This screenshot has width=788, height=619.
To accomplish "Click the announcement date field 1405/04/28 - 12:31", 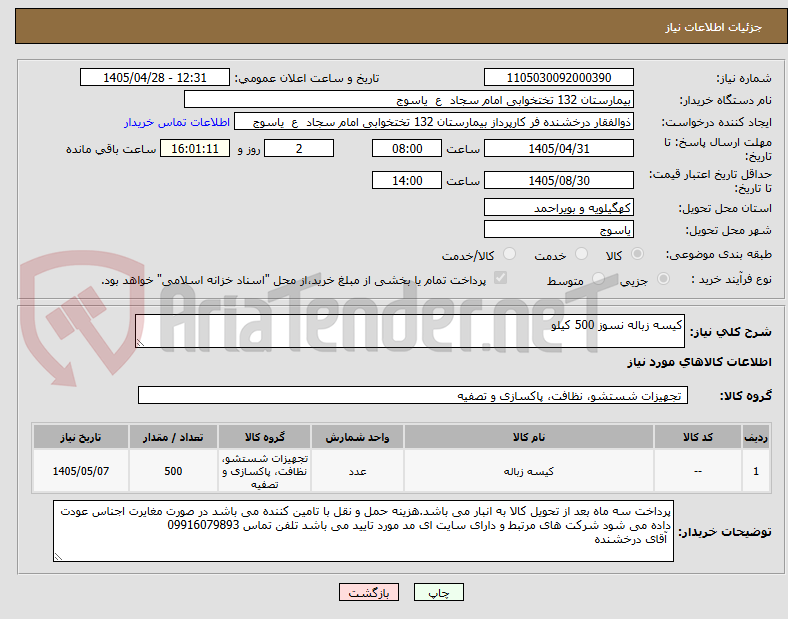I will click(155, 77).
